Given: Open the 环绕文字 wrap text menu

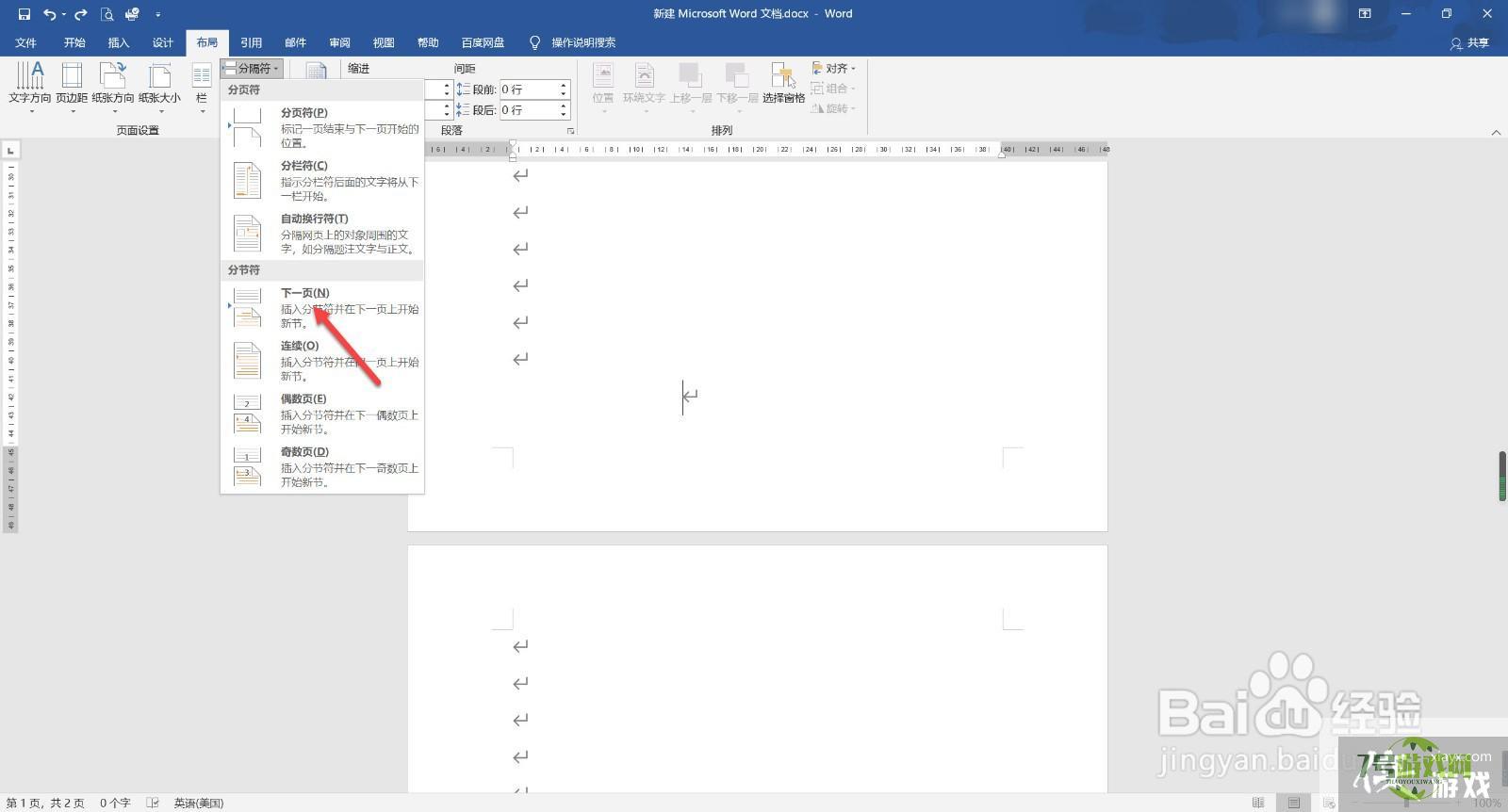Looking at the screenshot, I should tap(644, 88).
